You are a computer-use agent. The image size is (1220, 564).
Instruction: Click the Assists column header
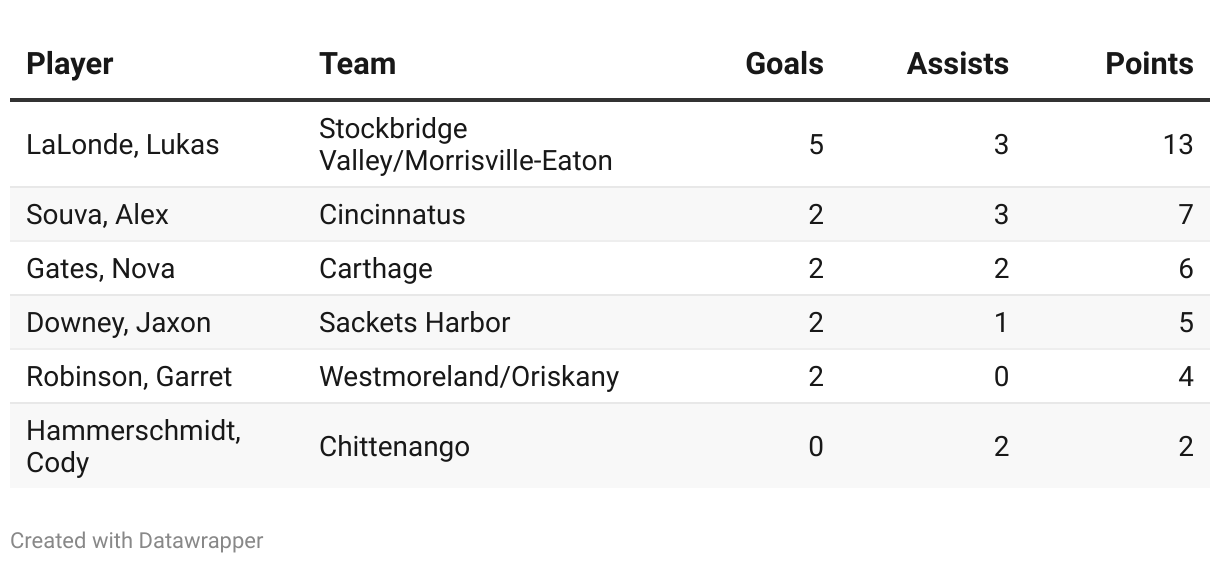(957, 64)
